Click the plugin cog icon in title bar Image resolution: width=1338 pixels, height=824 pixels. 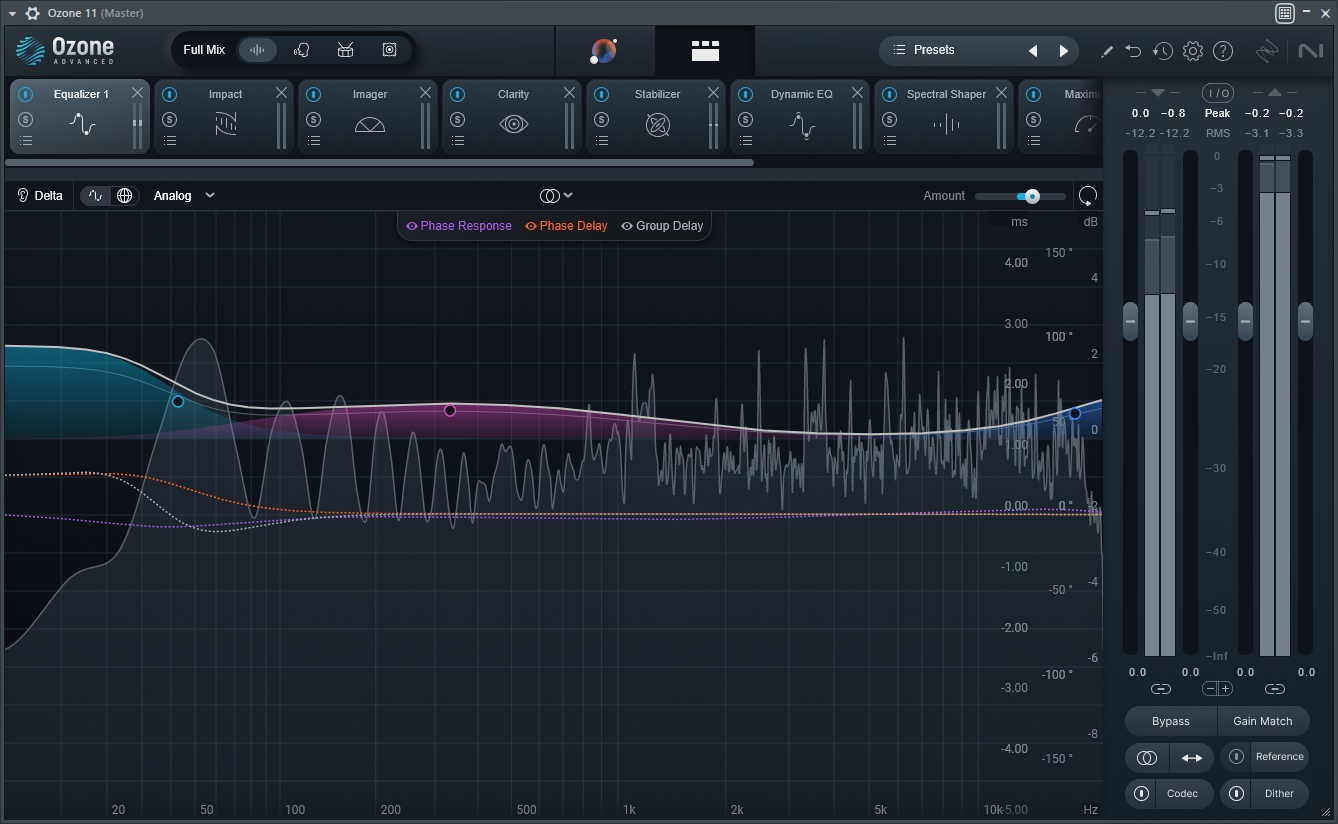[32, 13]
